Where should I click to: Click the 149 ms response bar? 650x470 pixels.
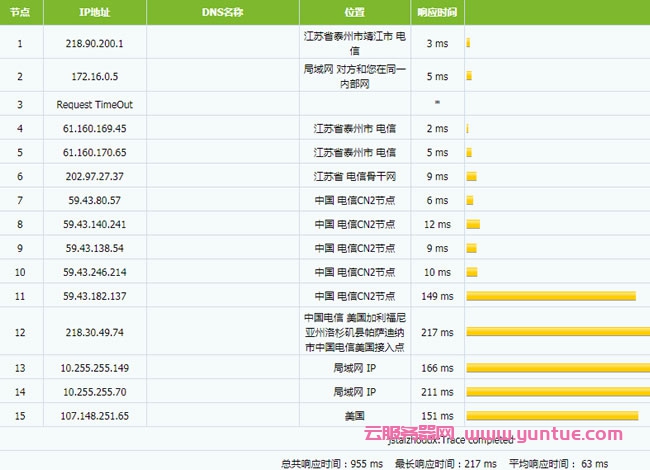pyautogui.click(x=551, y=296)
